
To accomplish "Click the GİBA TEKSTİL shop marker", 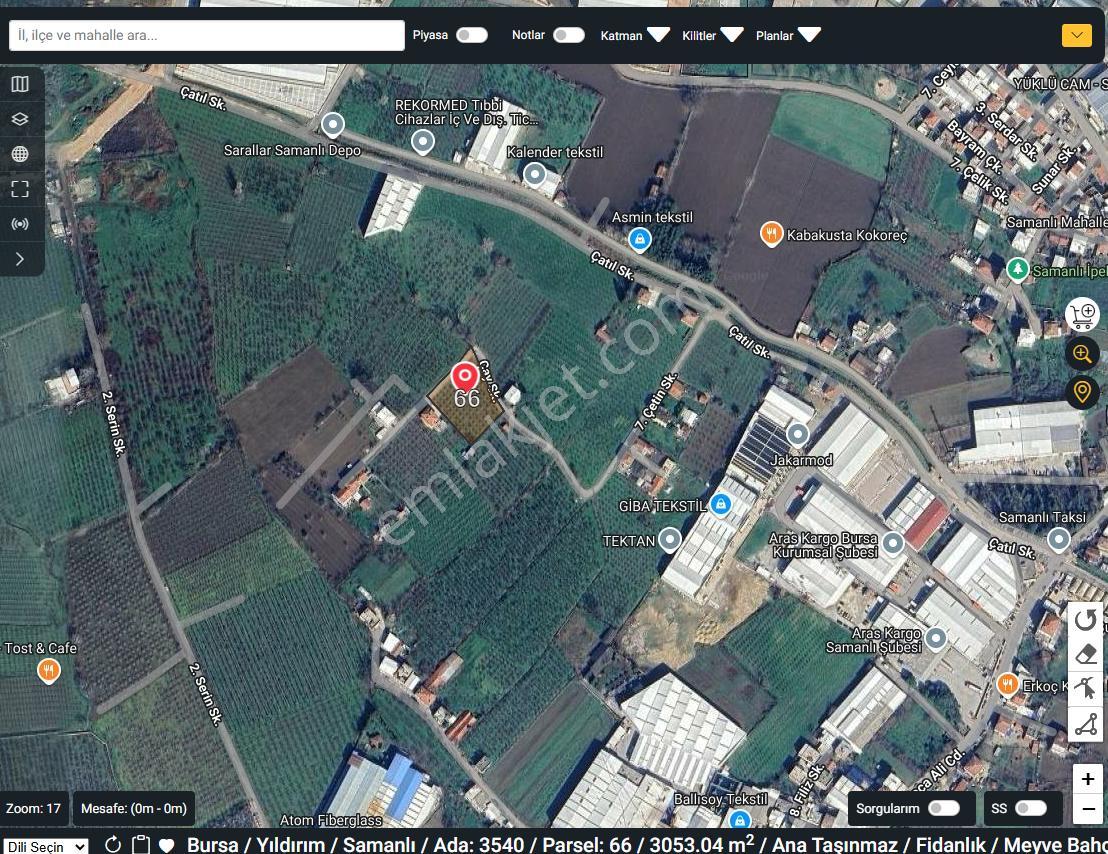I will point(721,504).
